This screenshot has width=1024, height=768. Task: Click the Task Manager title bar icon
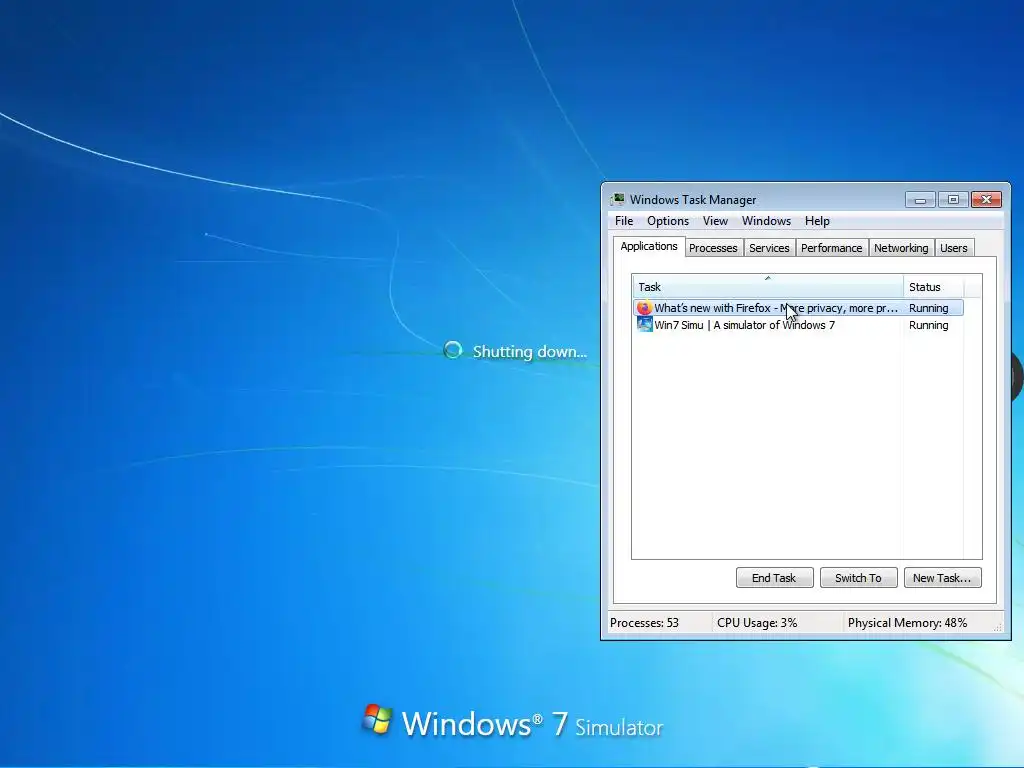click(617, 199)
